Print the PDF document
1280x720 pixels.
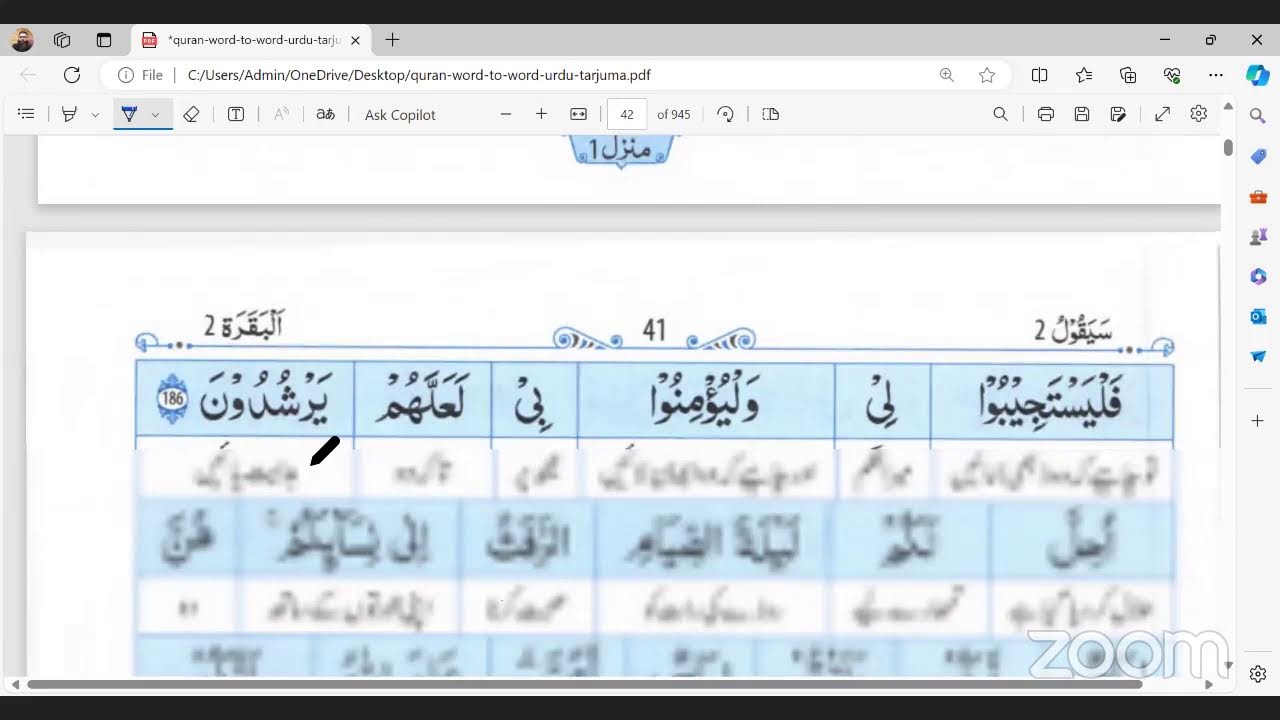pos(1046,114)
